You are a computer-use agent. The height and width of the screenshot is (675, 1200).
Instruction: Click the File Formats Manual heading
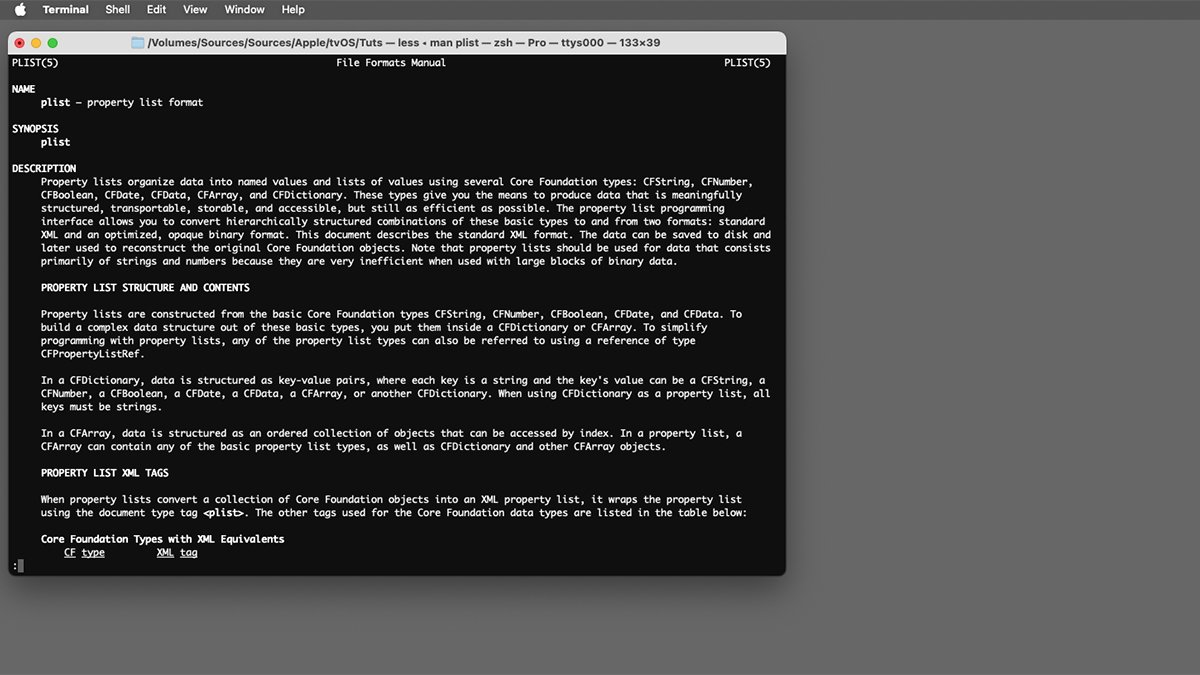tap(391, 63)
